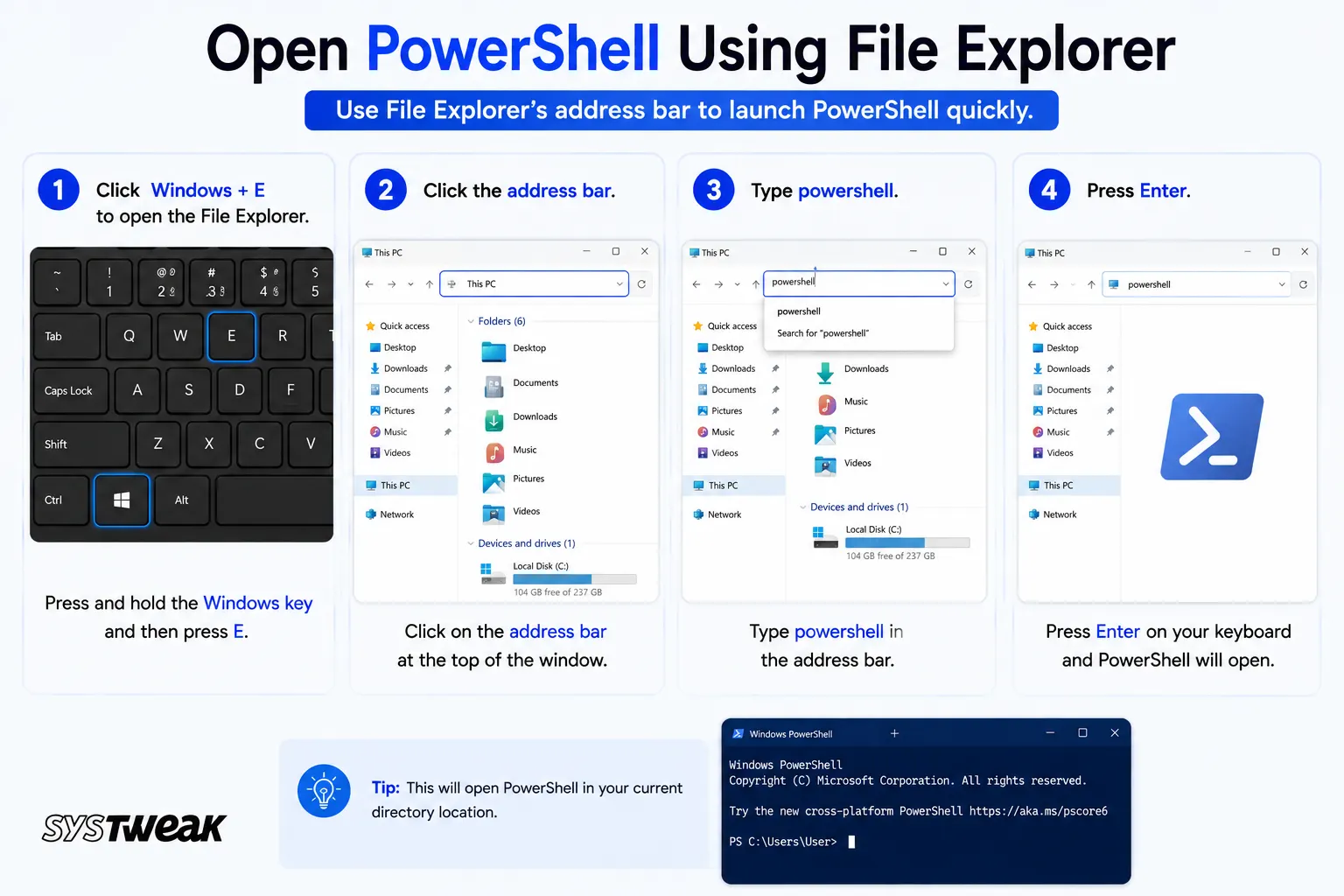Collapse the 'Folders (6)' group in step 2
Screen dimensions: 1344x896
click(x=471, y=321)
